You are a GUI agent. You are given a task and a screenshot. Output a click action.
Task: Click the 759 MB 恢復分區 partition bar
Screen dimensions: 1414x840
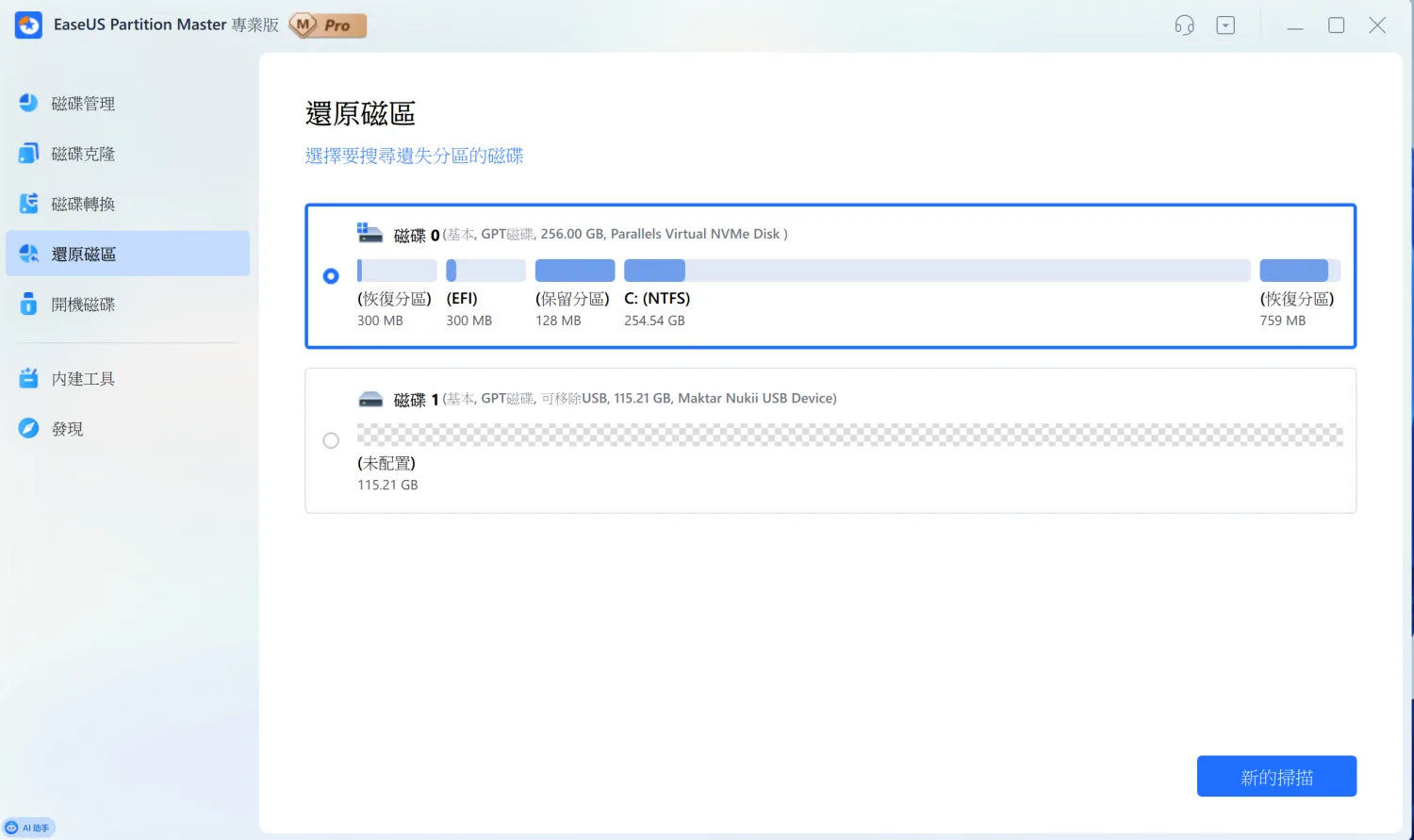(1300, 271)
